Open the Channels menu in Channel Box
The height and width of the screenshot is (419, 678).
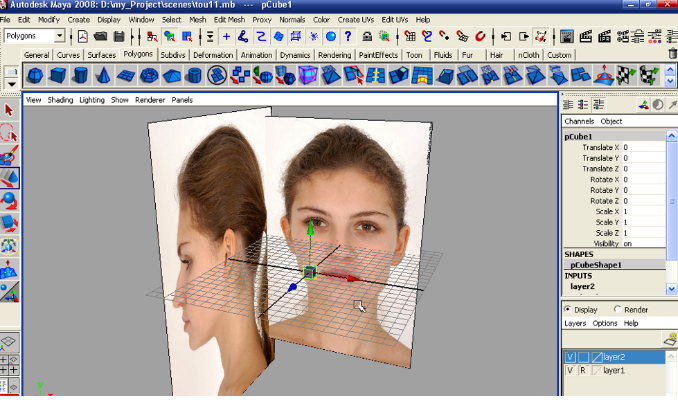[x=579, y=122]
